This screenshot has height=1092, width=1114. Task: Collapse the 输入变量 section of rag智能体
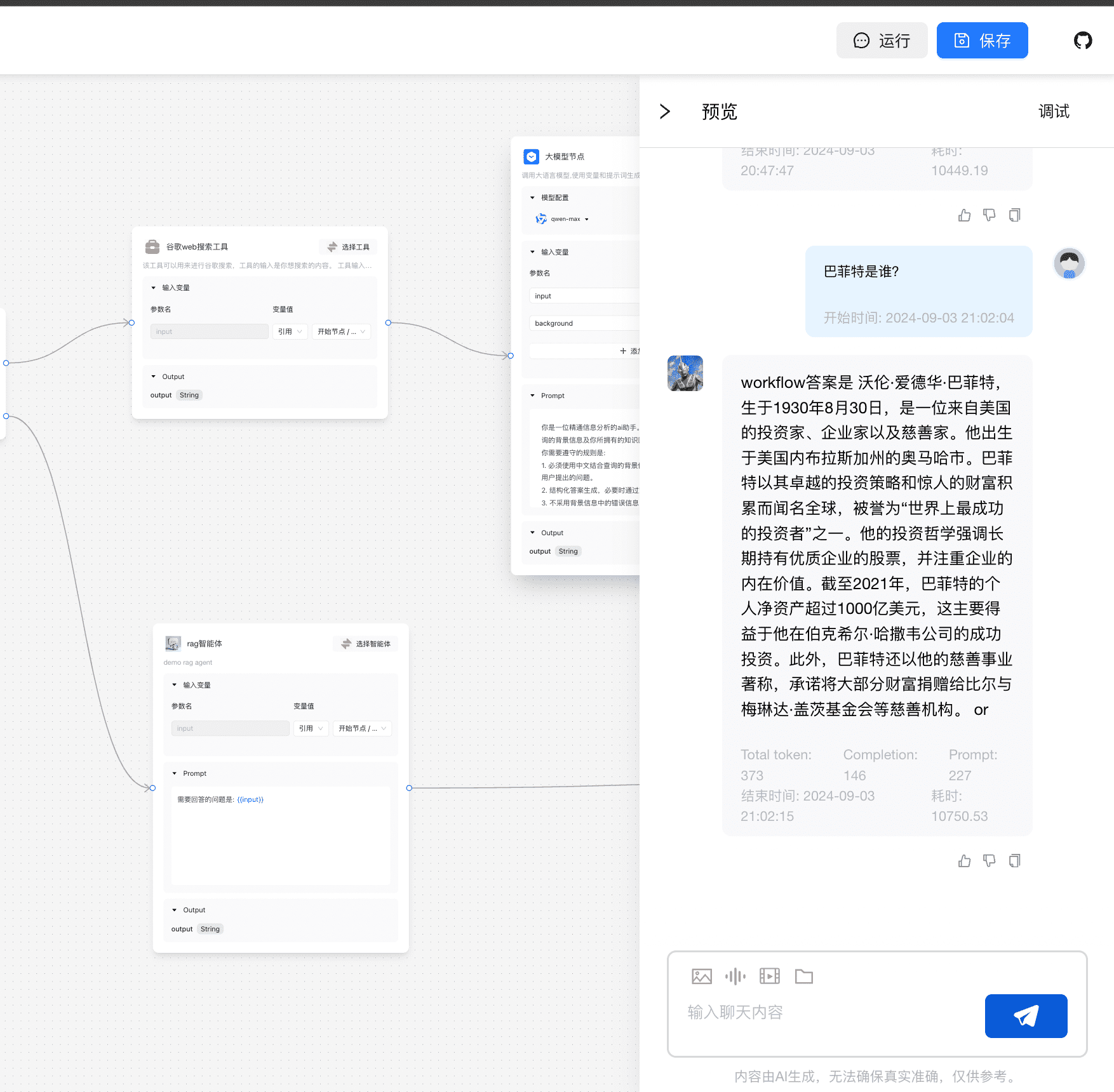coord(174,685)
